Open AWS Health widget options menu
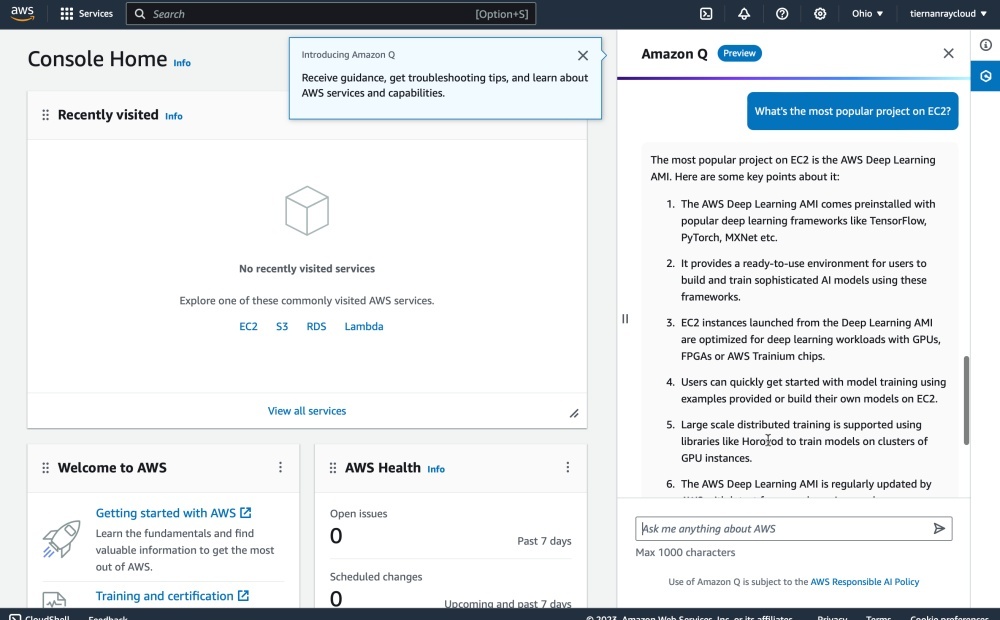Image resolution: width=1000 pixels, height=620 pixels. (x=567, y=467)
